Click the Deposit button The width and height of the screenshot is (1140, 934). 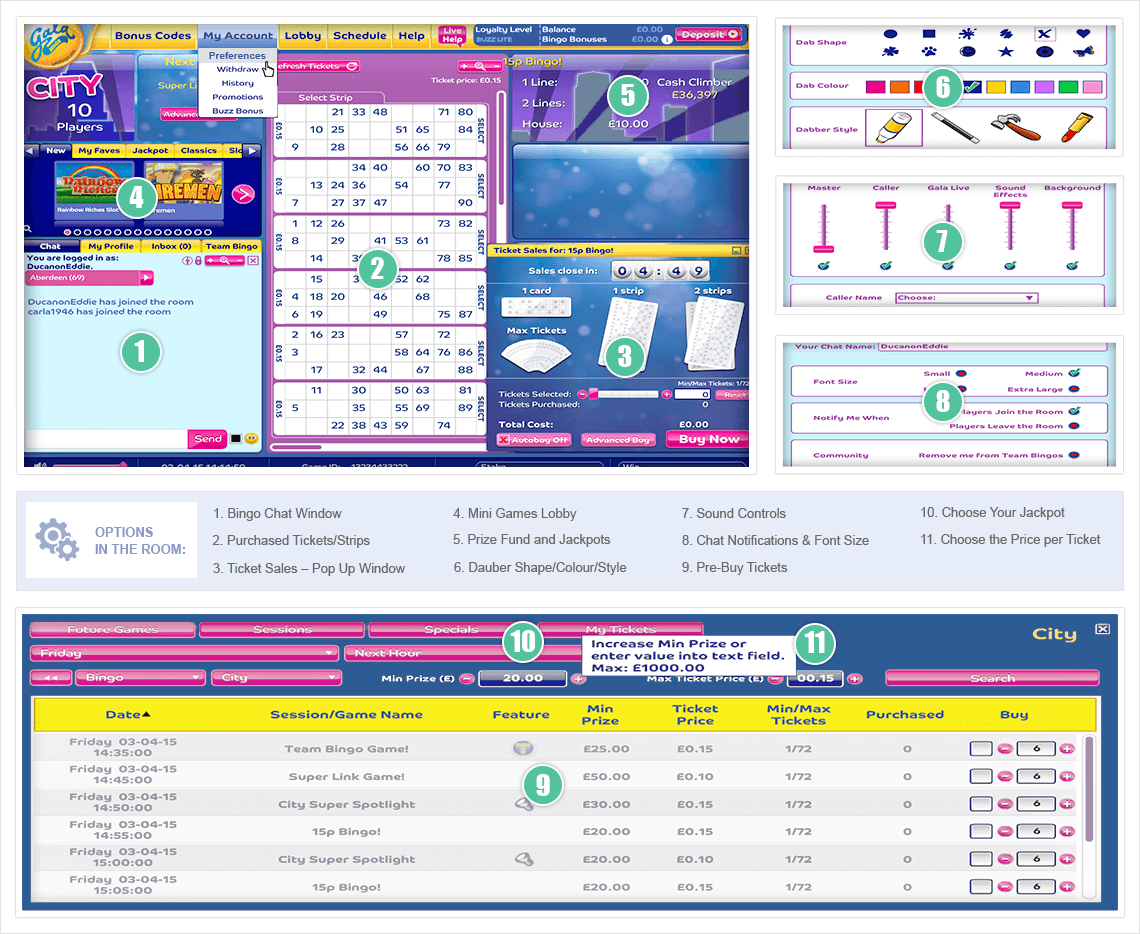pos(709,34)
